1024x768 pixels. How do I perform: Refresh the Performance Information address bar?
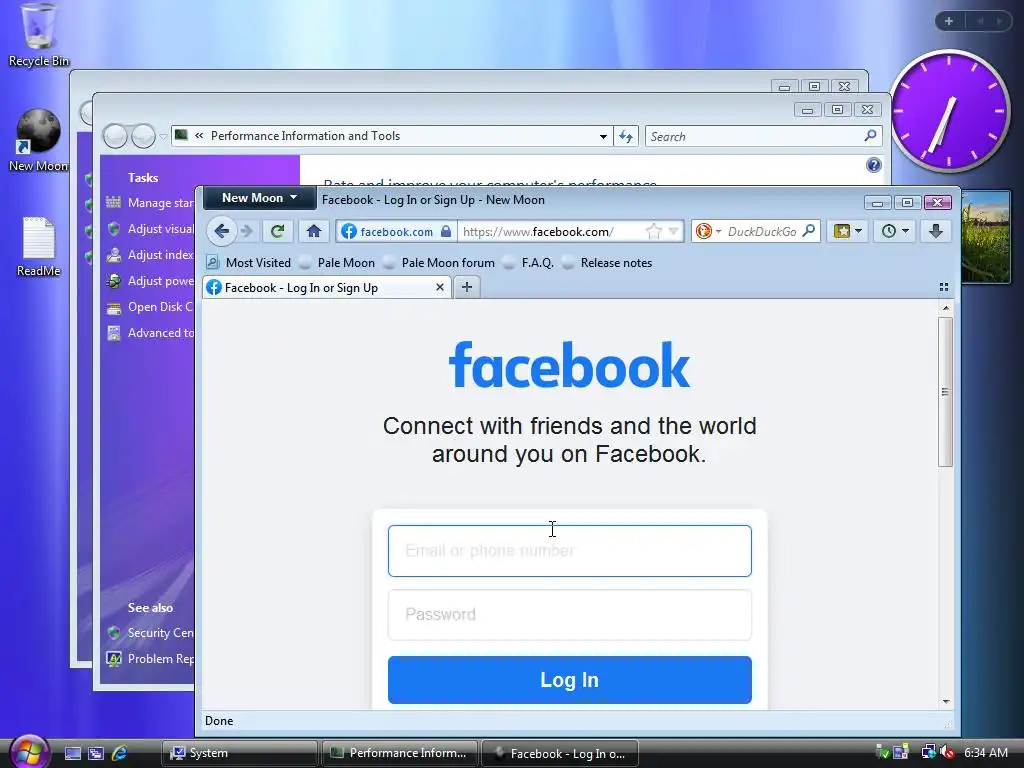point(626,136)
